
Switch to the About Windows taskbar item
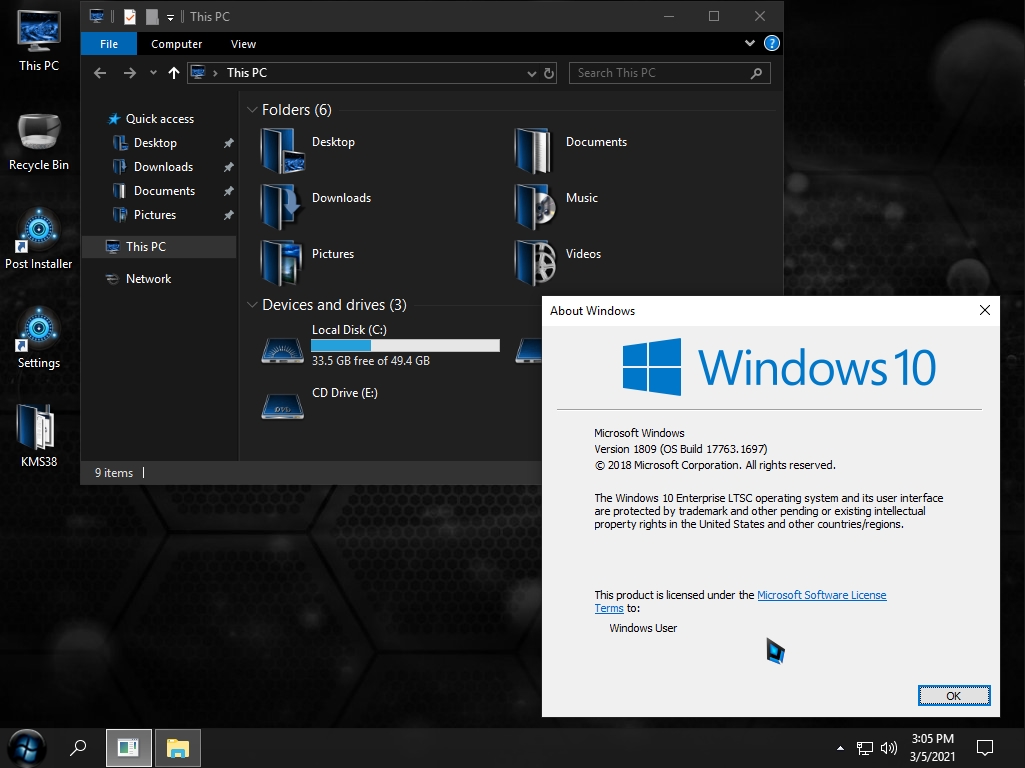click(129, 748)
